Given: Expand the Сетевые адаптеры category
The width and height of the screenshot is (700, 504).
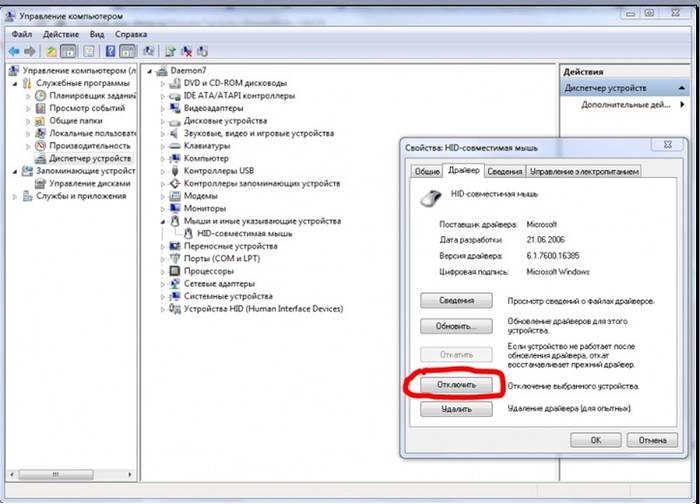Looking at the screenshot, I should (163, 284).
